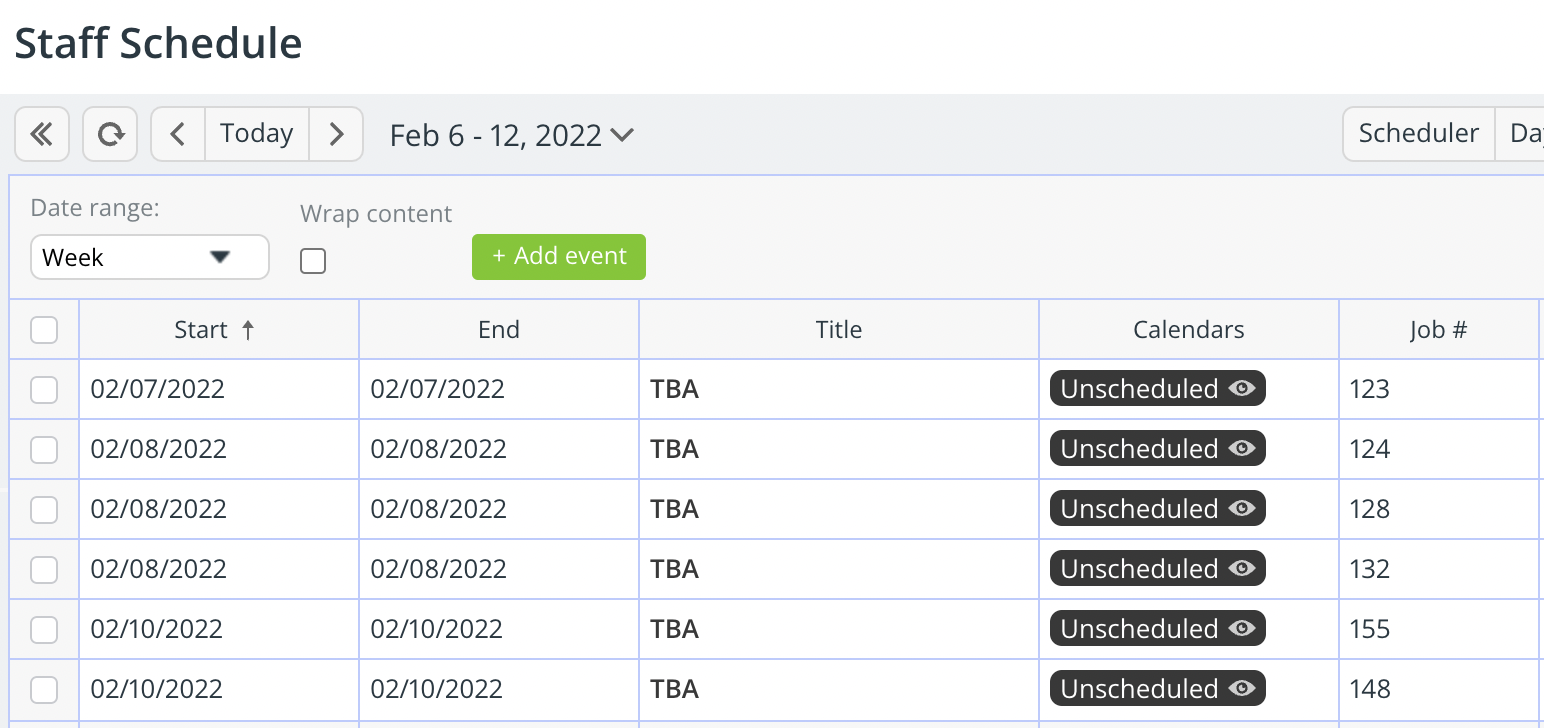Switch to the Scheduler view tab
This screenshot has width=1544, height=728.
click(1418, 134)
